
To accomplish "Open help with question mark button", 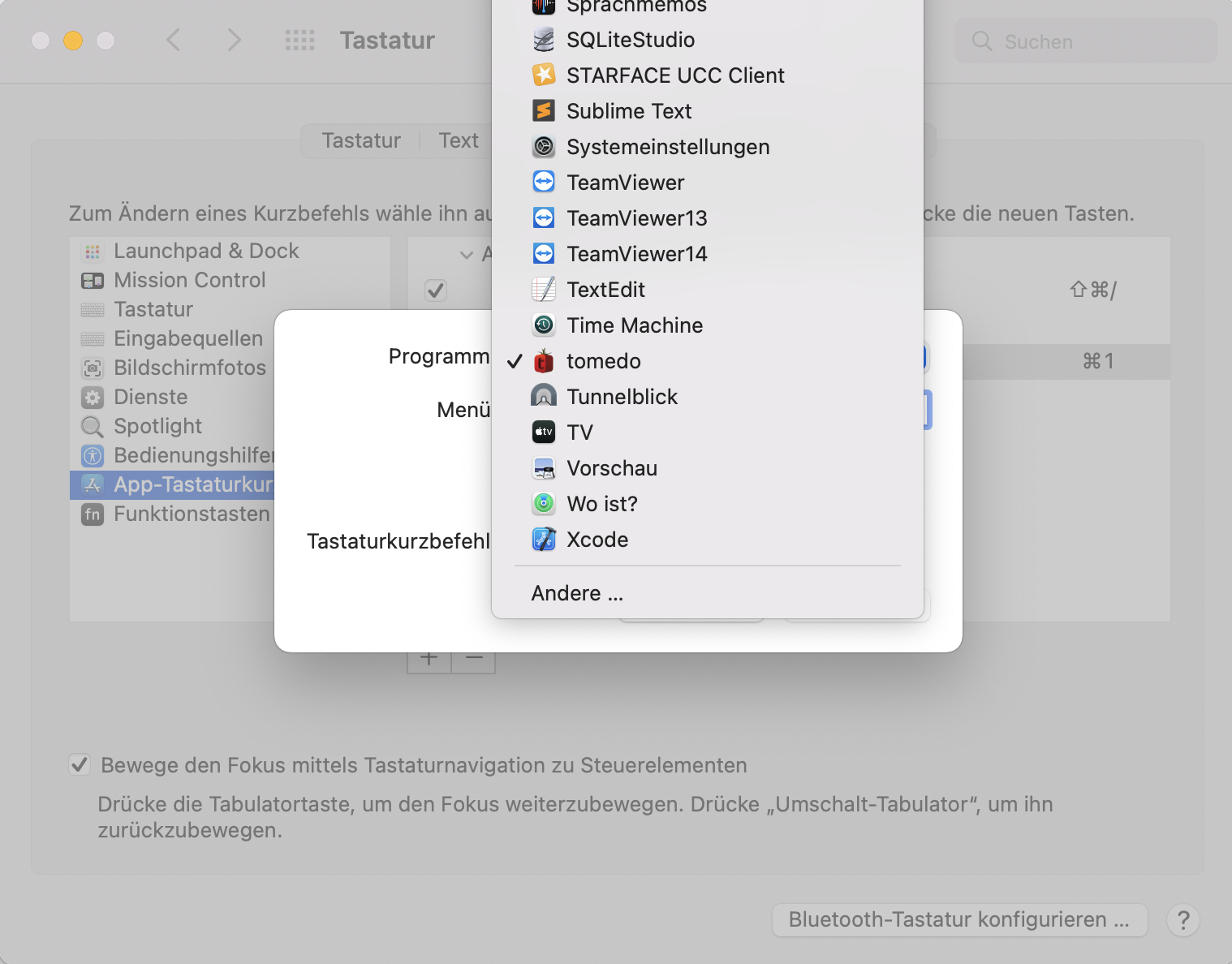I will pyautogui.click(x=1183, y=920).
